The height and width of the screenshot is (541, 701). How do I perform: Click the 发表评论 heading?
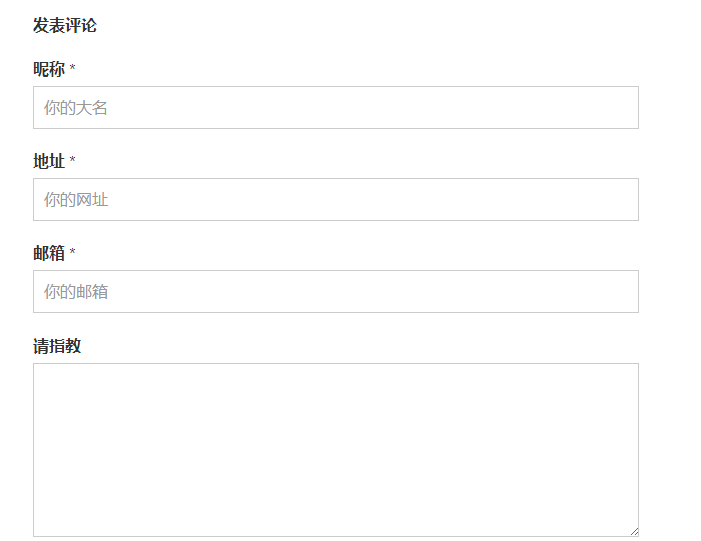point(65,25)
